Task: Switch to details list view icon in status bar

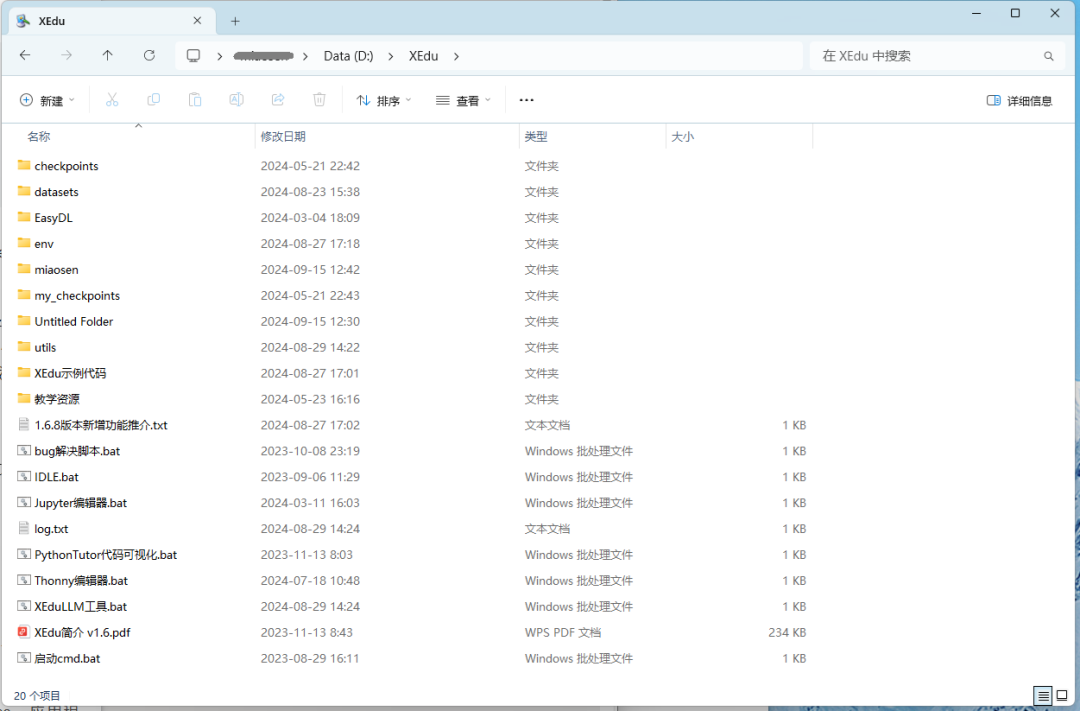Action: (x=1043, y=696)
